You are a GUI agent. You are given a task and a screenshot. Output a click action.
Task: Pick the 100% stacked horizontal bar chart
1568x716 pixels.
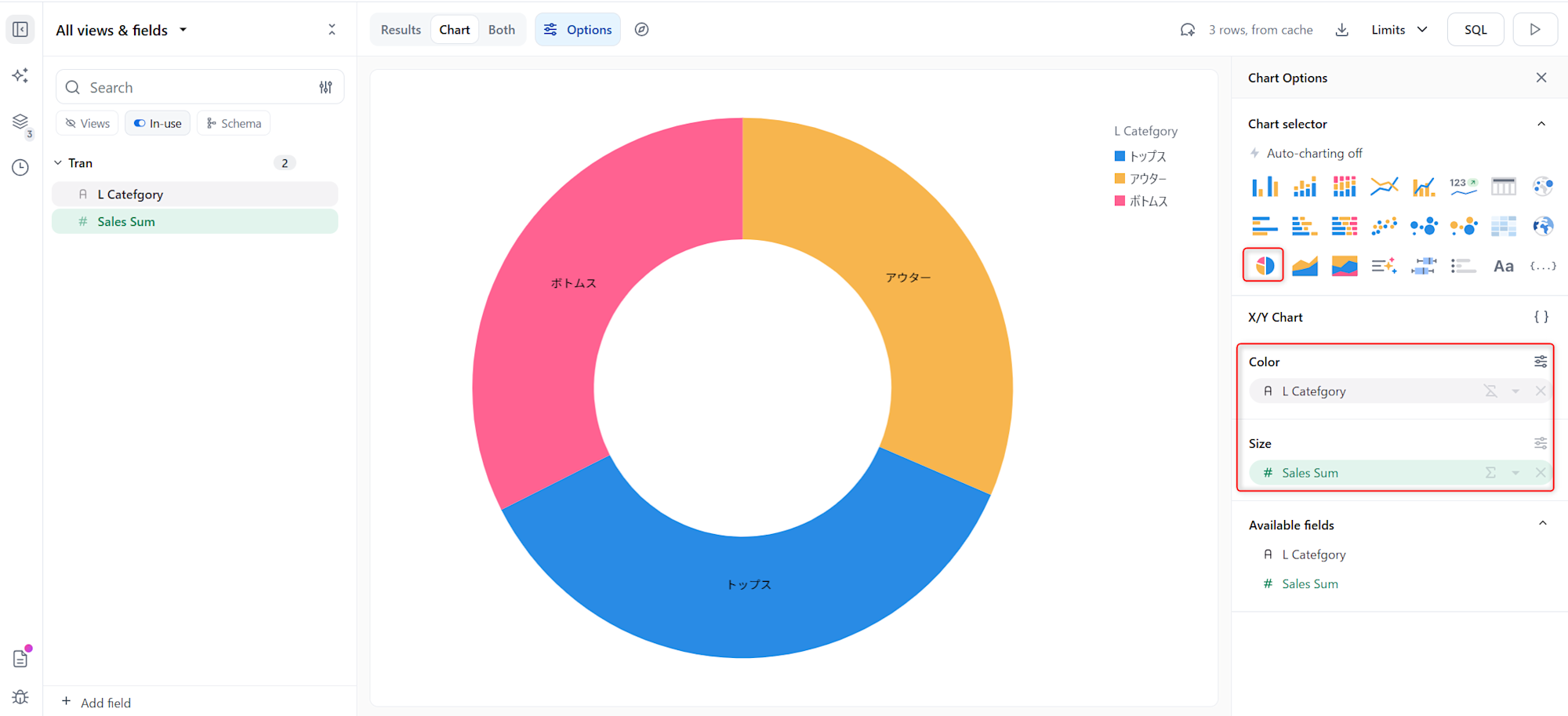click(x=1345, y=227)
